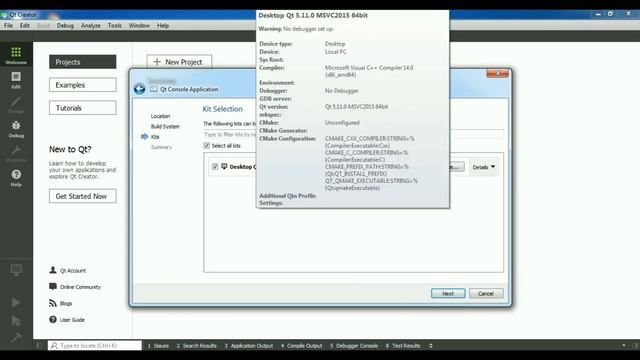This screenshot has width=640, height=360.
Task: Click the Cancel button in wizard
Action: tap(486, 293)
